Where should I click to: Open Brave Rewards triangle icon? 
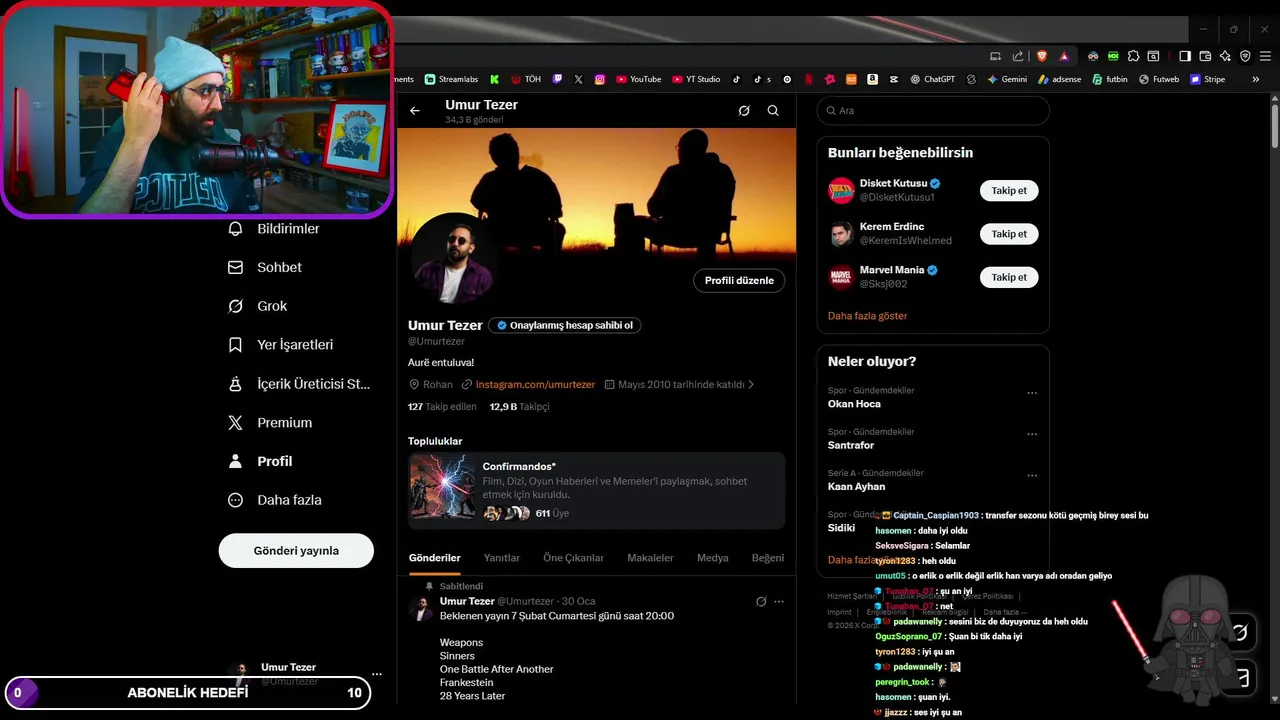[x=1063, y=56]
